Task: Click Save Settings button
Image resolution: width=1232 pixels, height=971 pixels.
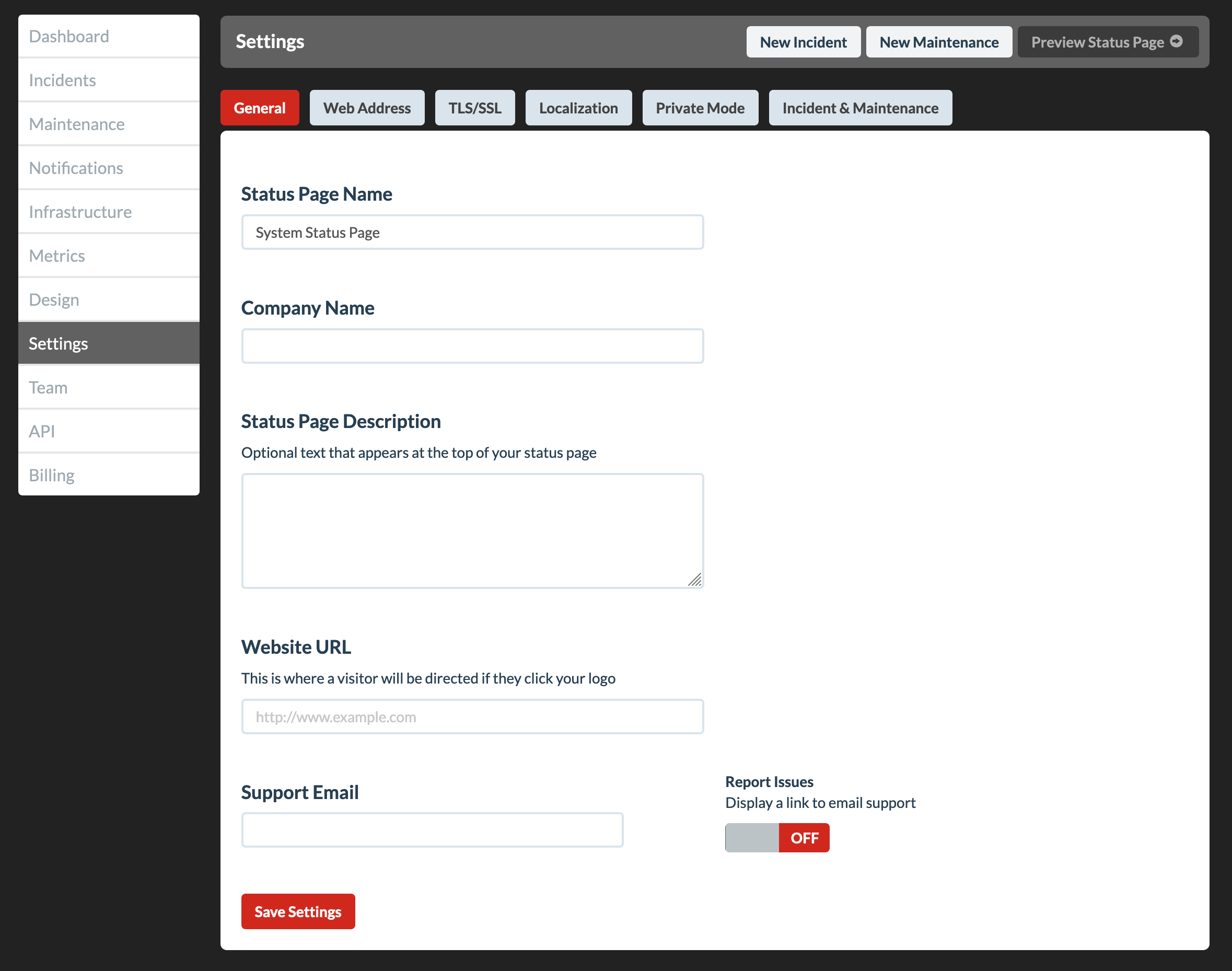Action: pos(298,911)
